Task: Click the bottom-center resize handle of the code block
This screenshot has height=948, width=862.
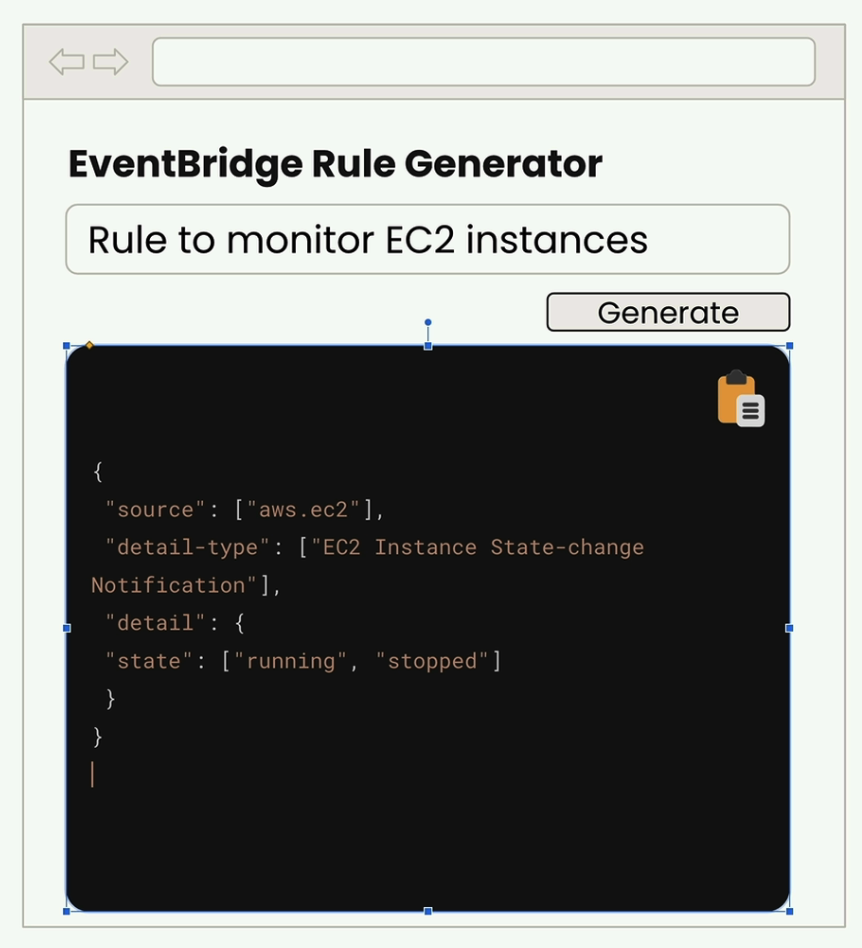Action: click(x=428, y=911)
